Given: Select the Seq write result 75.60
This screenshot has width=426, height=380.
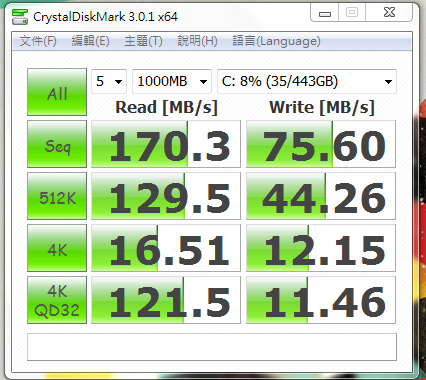Looking at the screenshot, I should pos(321,144).
